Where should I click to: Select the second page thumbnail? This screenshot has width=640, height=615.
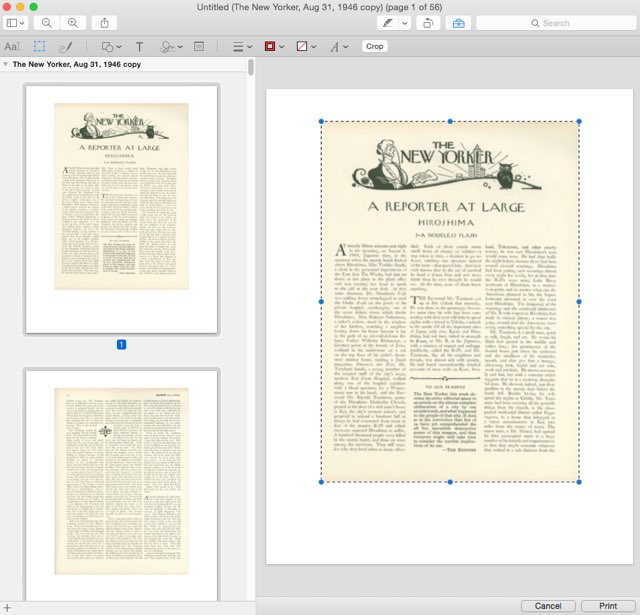[x=121, y=485]
